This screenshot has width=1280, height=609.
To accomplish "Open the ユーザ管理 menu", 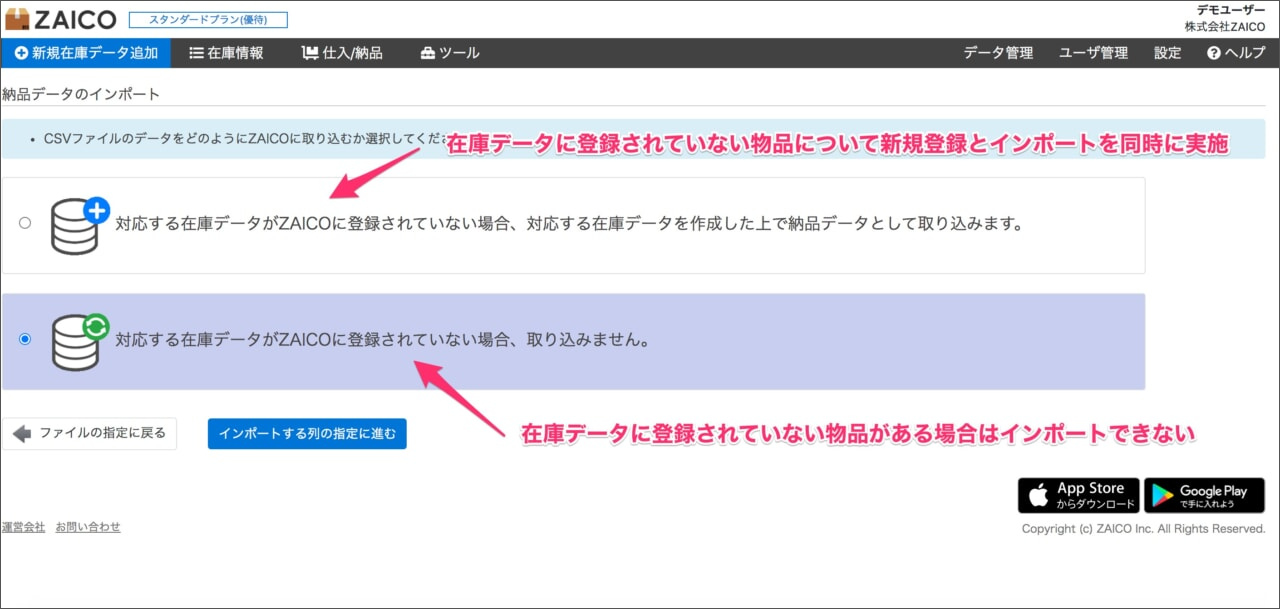I will [1093, 52].
